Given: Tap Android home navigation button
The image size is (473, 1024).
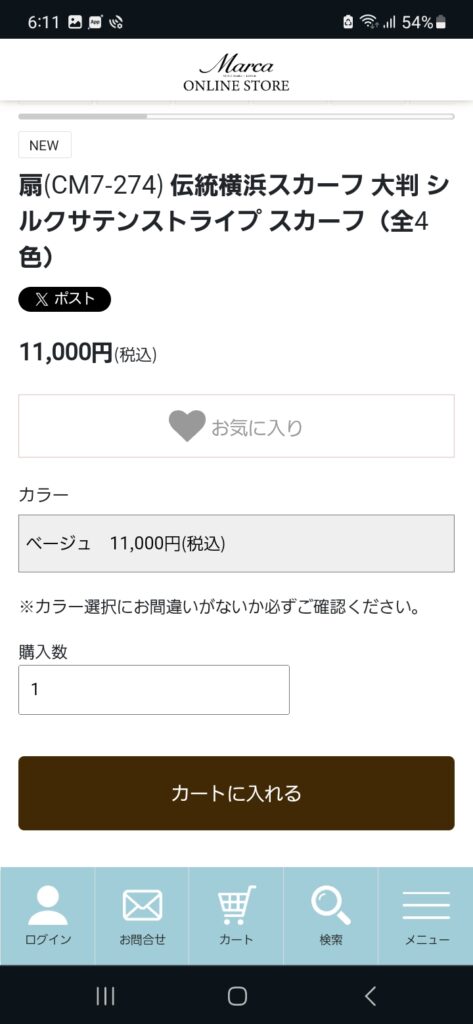Looking at the screenshot, I should tap(237, 995).
